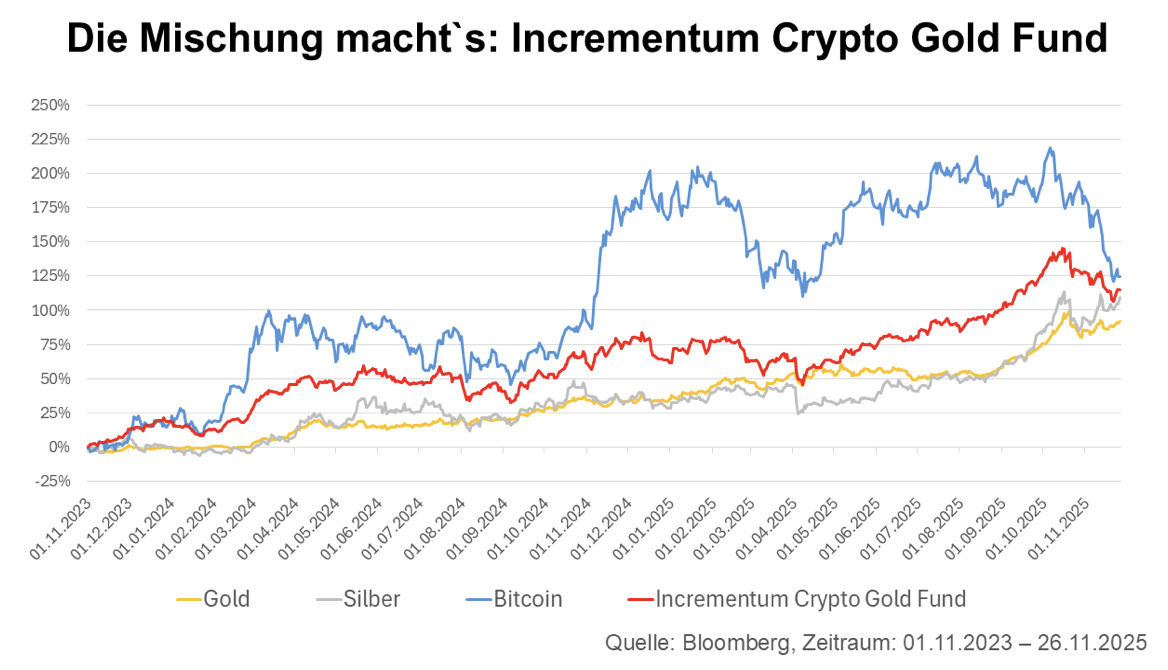Click the gray Silber legend line swatch

tap(328, 600)
